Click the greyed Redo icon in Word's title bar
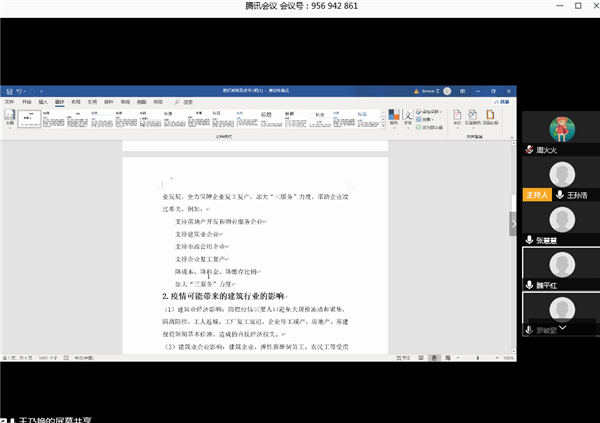This screenshot has width=600, height=423. [32, 91]
